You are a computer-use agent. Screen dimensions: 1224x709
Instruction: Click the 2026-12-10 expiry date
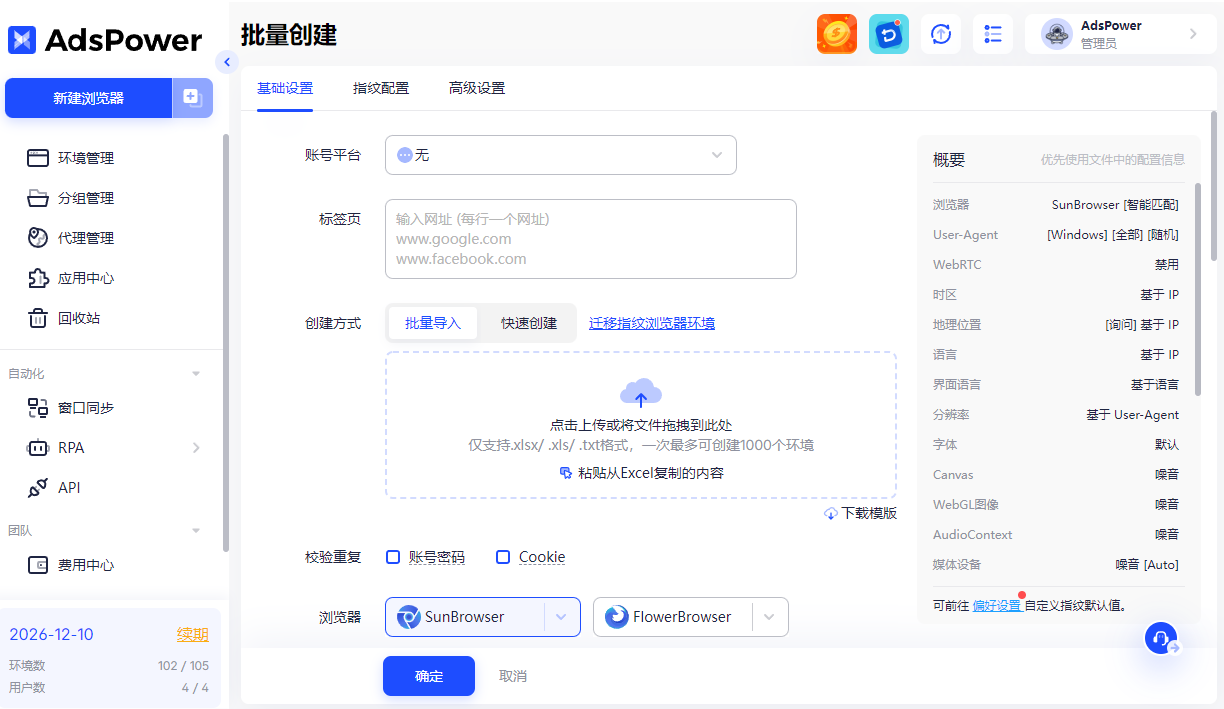pyautogui.click(x=51, y=635)
